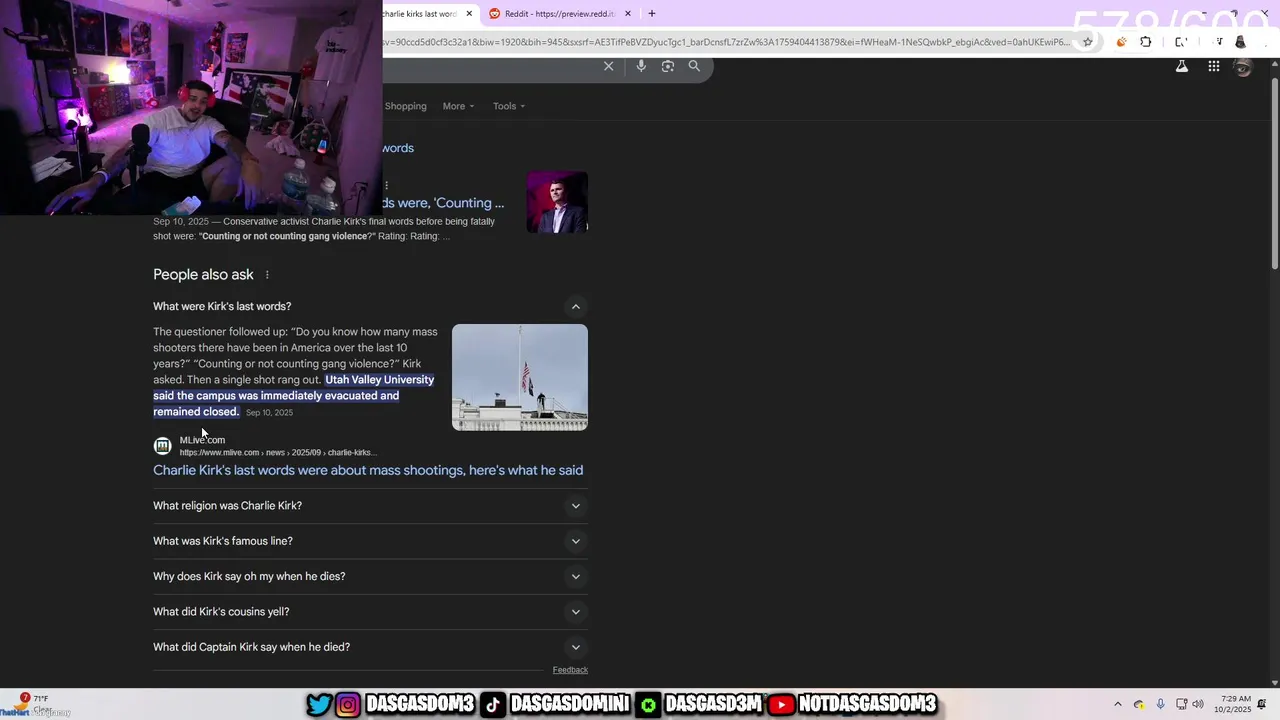The width and height of the screenshot is (1280, 720).
Task: Open the MLive article about Kirk's last words
Action: tap(368, 470)
